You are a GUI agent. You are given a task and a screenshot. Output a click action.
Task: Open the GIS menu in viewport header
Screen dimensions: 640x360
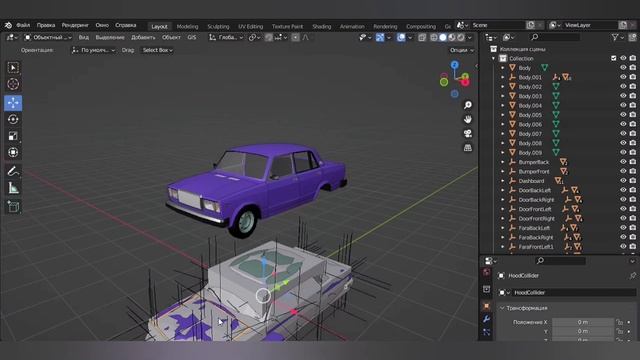[x=191, y=38]
